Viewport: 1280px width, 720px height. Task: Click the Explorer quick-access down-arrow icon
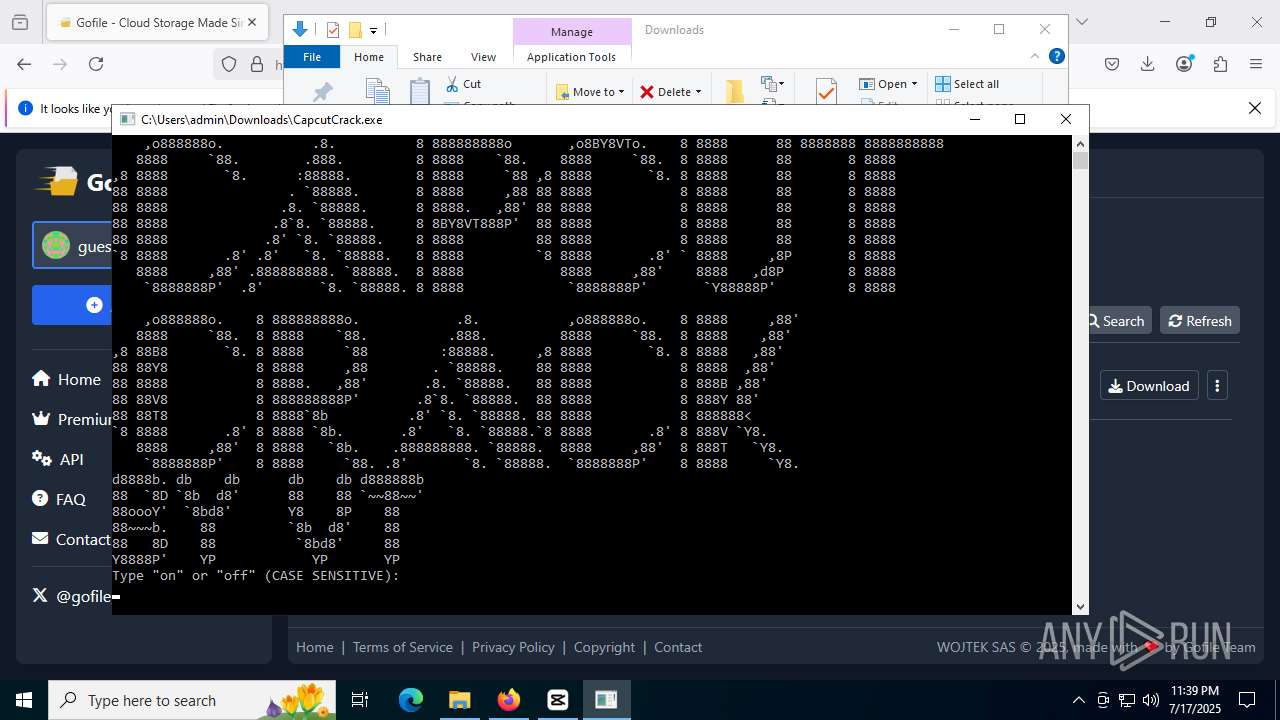coord(299,30)
